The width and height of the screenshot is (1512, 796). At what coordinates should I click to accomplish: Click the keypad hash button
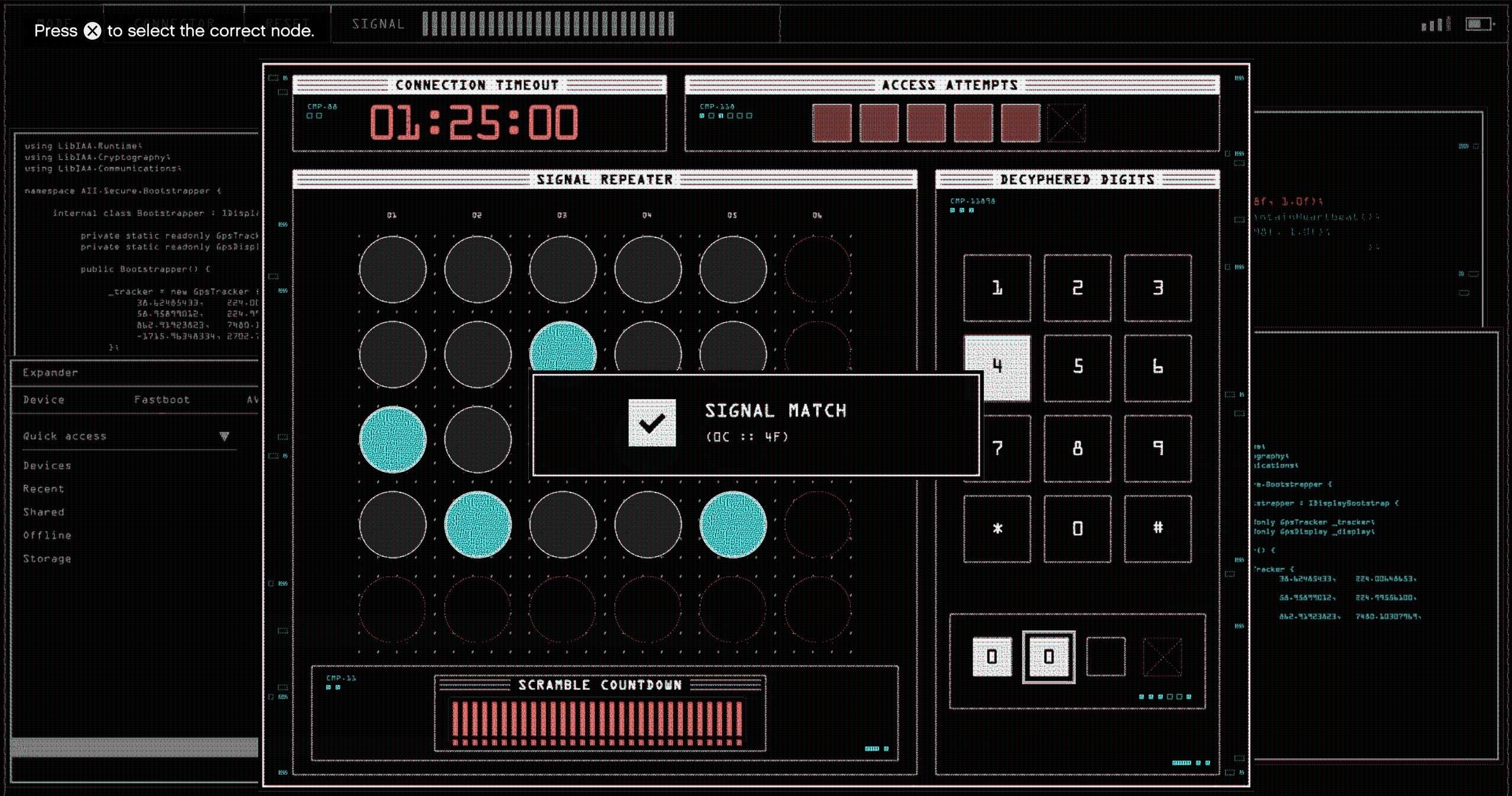1158,529
